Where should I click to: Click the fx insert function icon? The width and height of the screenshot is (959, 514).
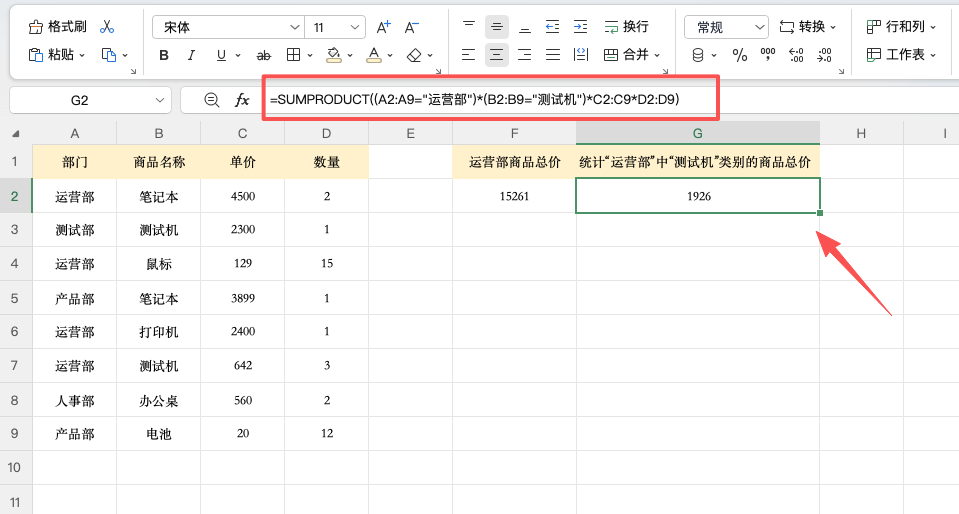click(x=242, y=100)
